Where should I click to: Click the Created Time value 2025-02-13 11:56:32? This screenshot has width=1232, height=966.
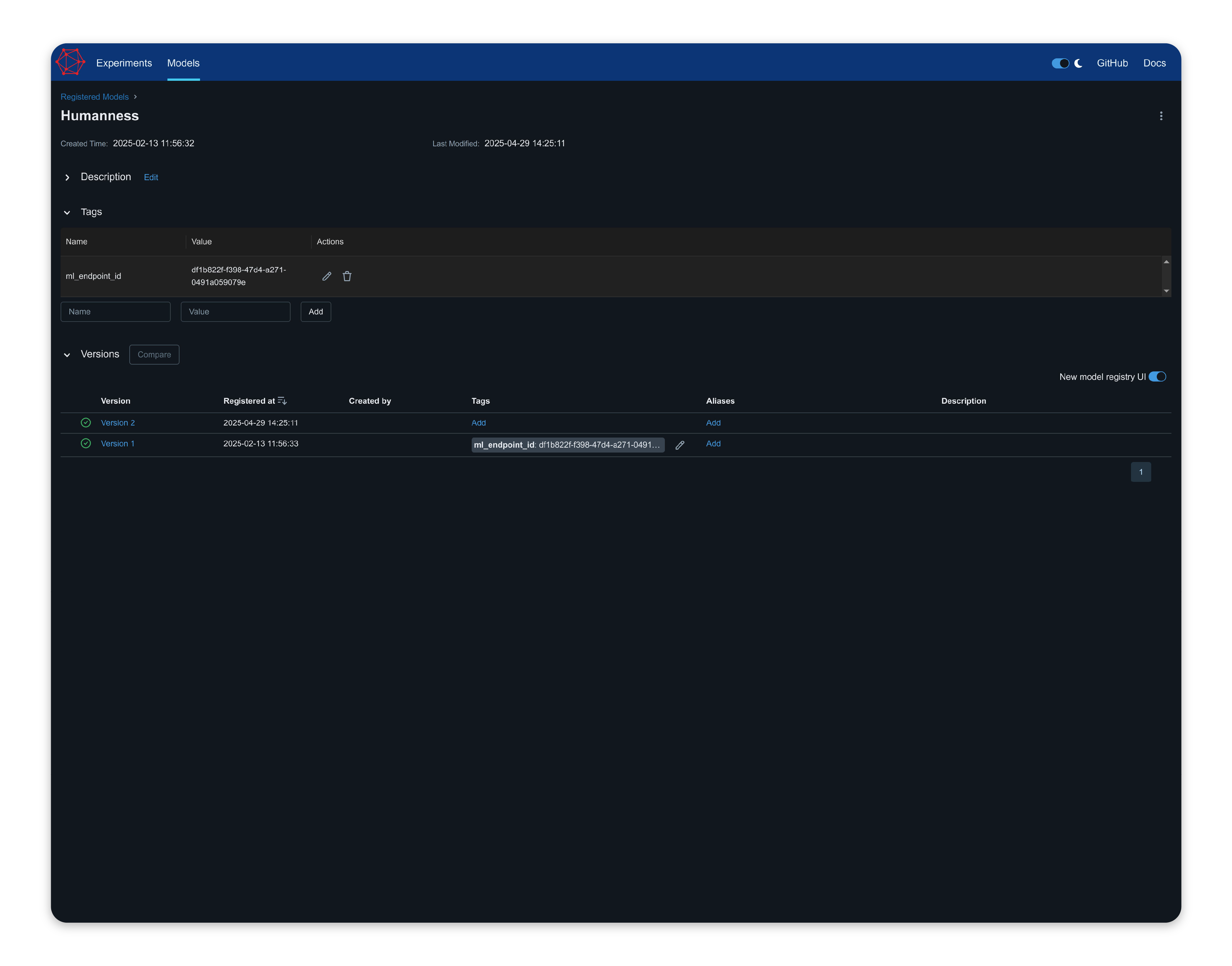click(x=153, y=143)
